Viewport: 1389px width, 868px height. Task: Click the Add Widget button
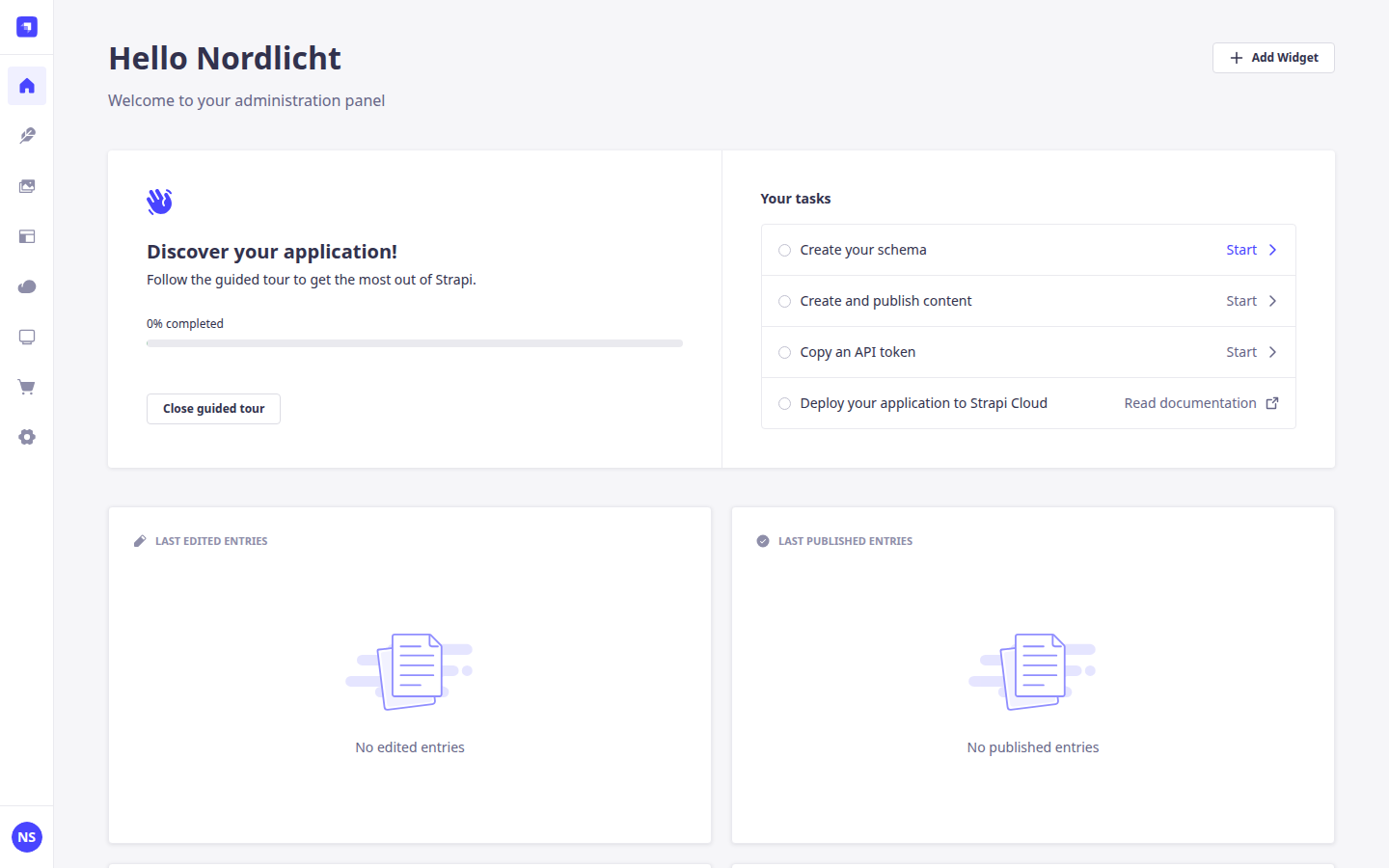click(x=1273, y=58)
